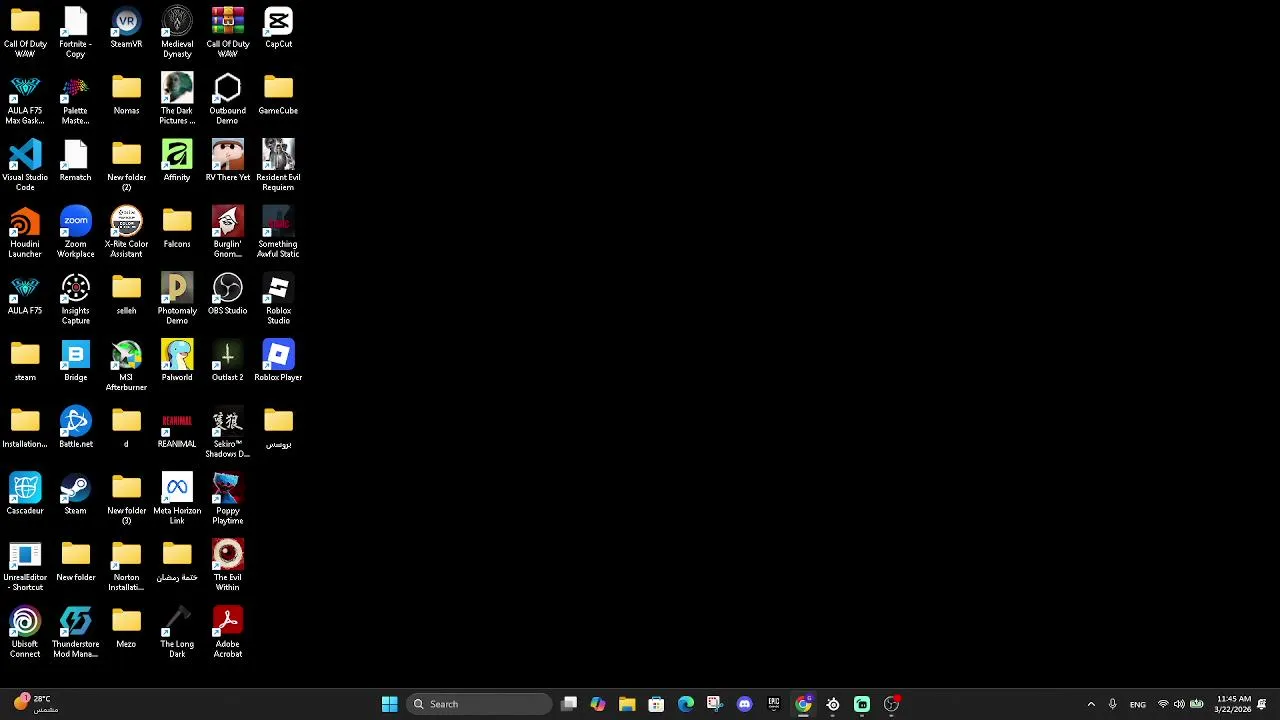This screenshot has height=720, width=1280.
Task: Launch Microsoft Edge from the taskbar
Action: coord(686,704)
